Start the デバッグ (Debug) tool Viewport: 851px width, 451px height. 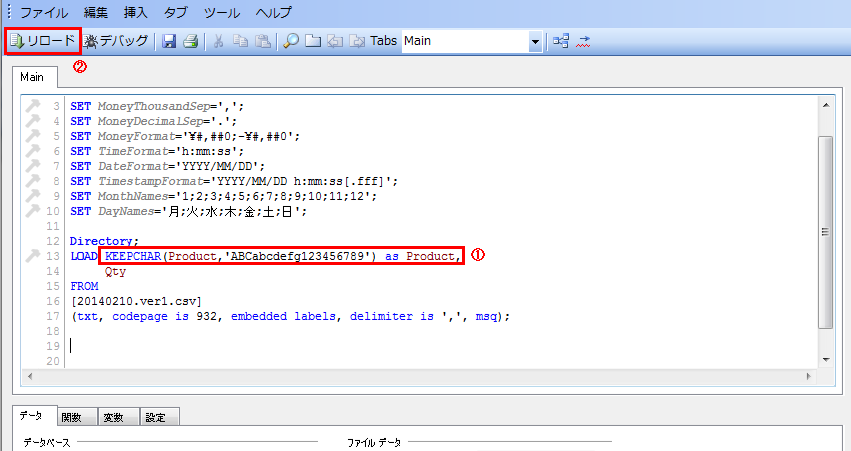[x=116, y=41]
